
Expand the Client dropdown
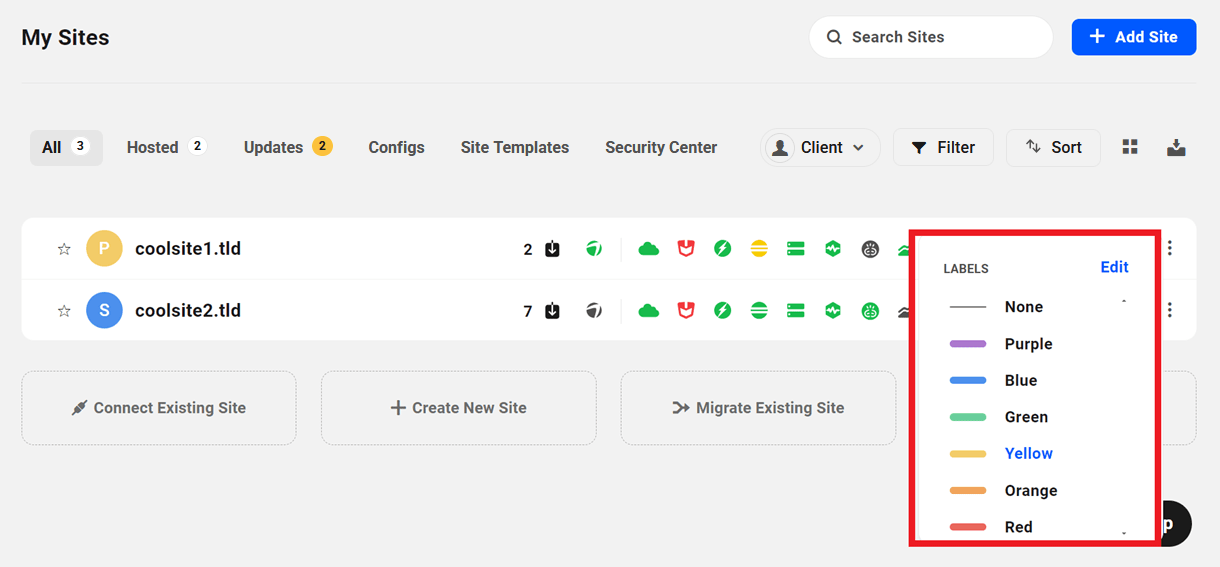[820, 147]
